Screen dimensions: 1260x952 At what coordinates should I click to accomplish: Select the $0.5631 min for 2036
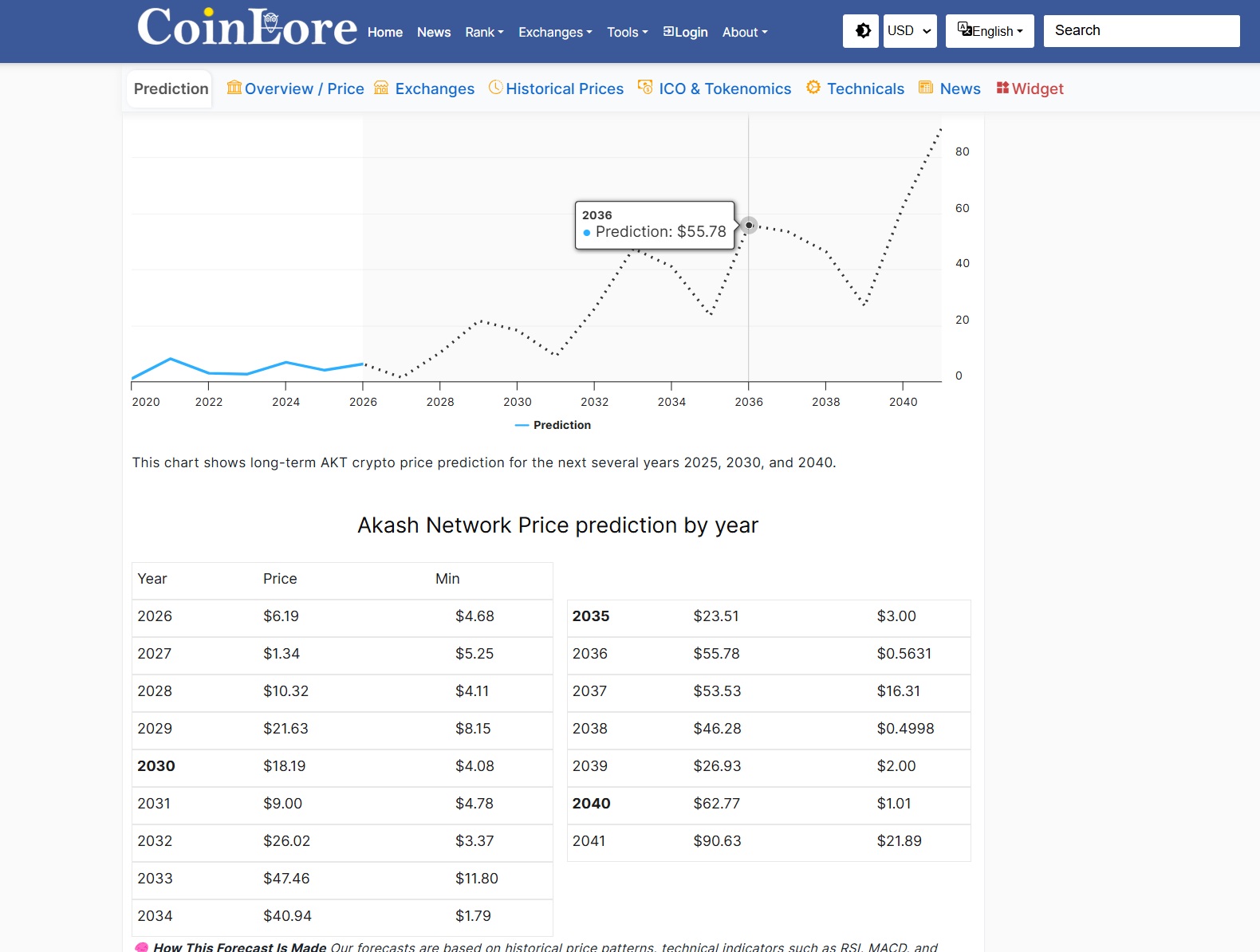click(x=904, y=654)
